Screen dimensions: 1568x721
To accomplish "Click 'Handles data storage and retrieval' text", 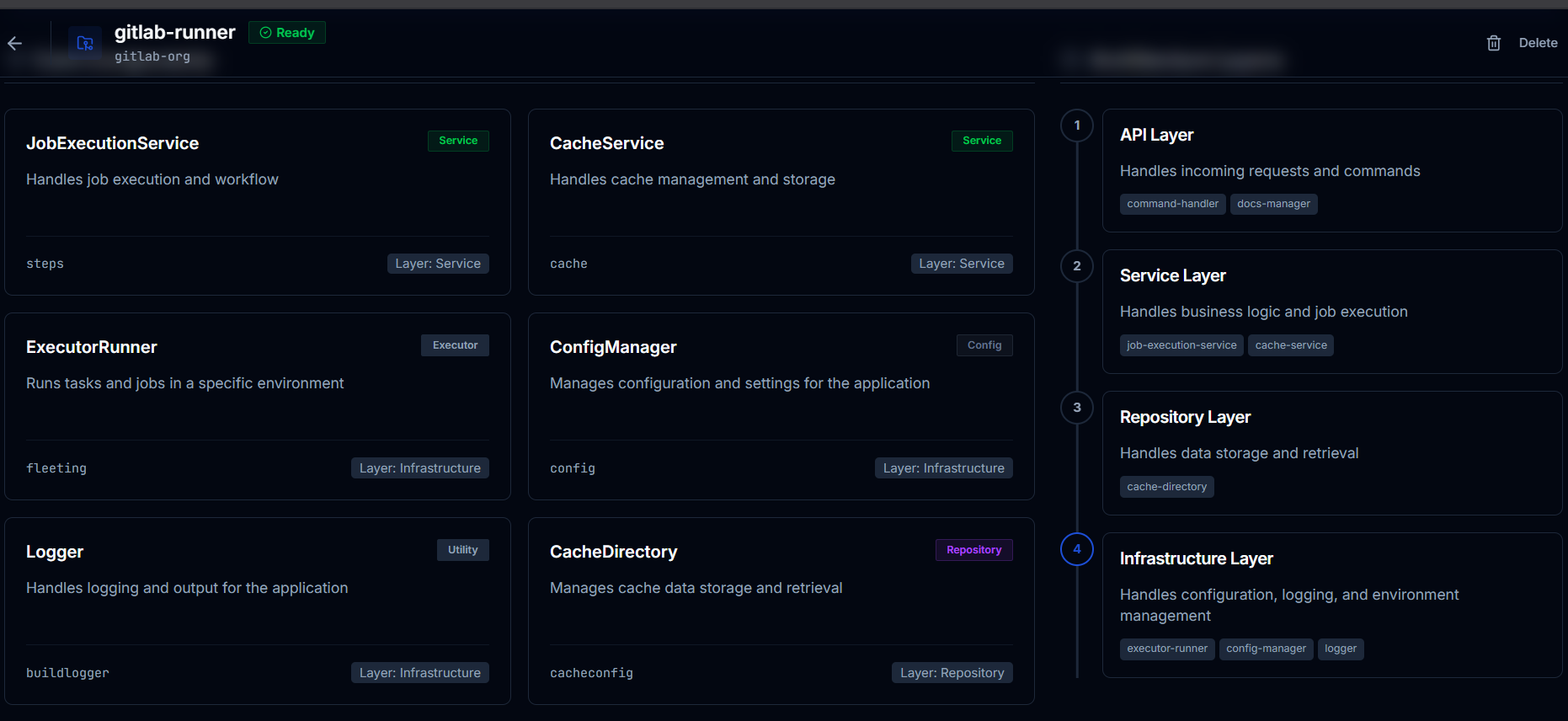I will (1240, 453).
